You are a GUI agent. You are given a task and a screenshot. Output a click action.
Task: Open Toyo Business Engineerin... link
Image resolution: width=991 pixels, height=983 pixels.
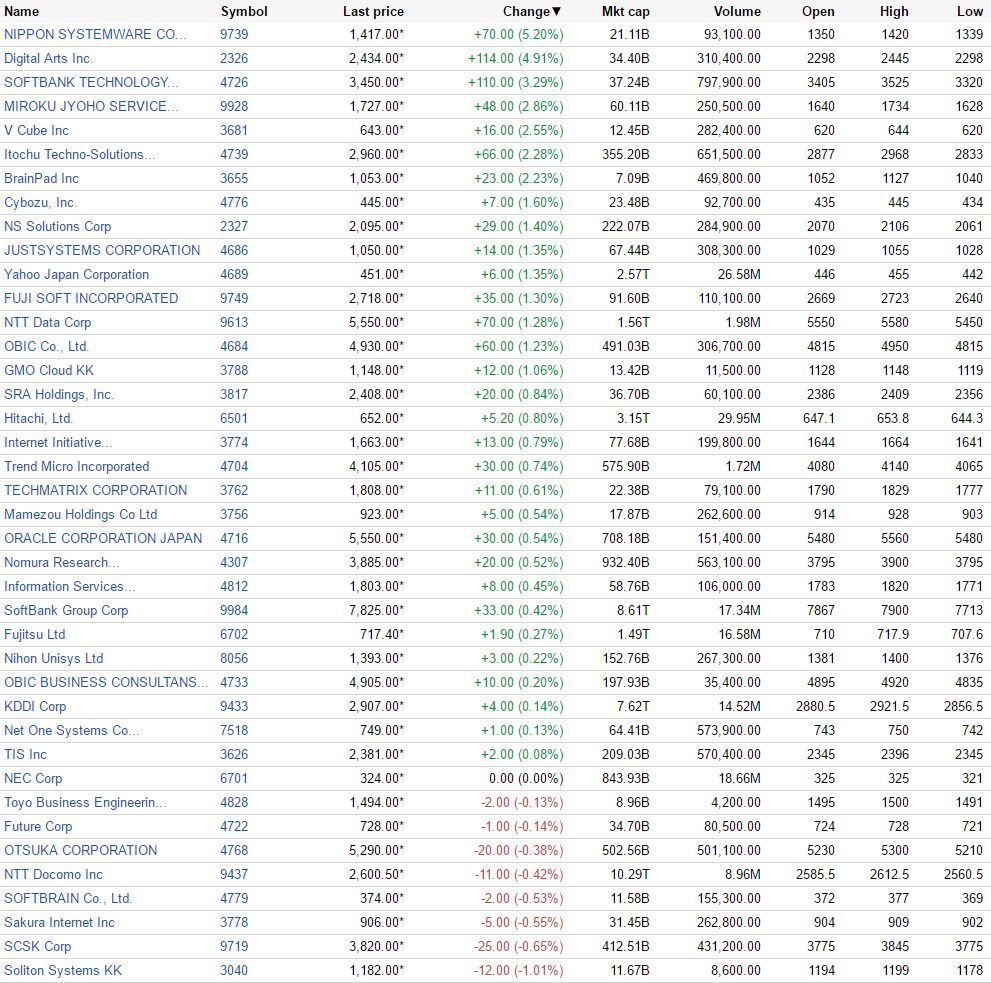[85, 803]
